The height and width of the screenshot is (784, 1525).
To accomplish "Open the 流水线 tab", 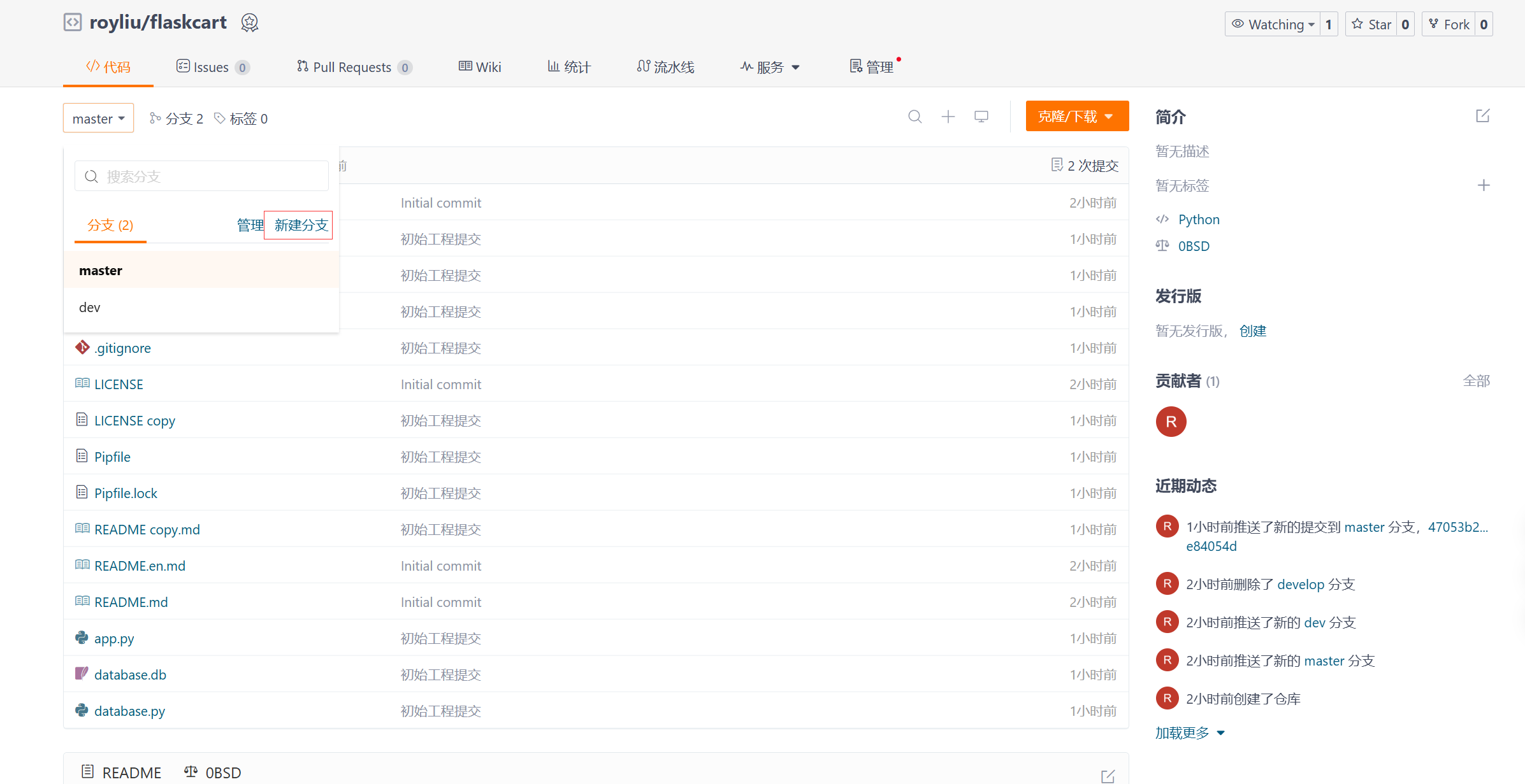I will [666, 67].
